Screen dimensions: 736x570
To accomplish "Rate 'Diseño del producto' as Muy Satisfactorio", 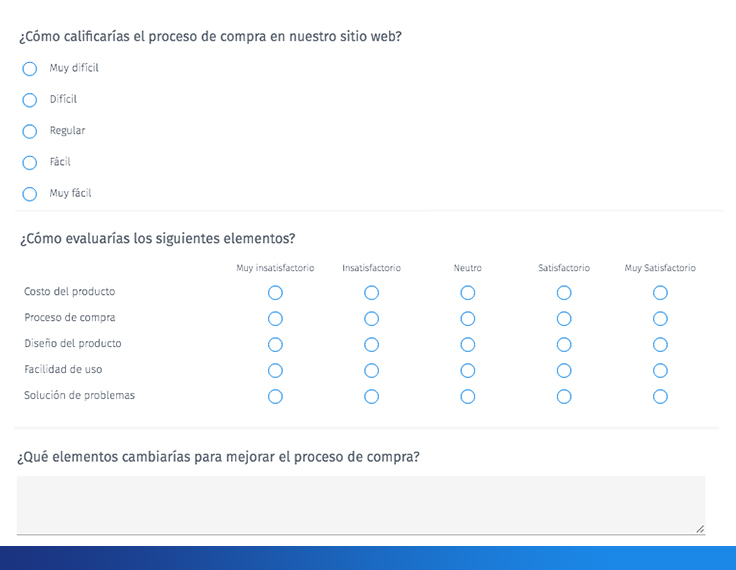I will pyautogui.click(x=660, y=345).
